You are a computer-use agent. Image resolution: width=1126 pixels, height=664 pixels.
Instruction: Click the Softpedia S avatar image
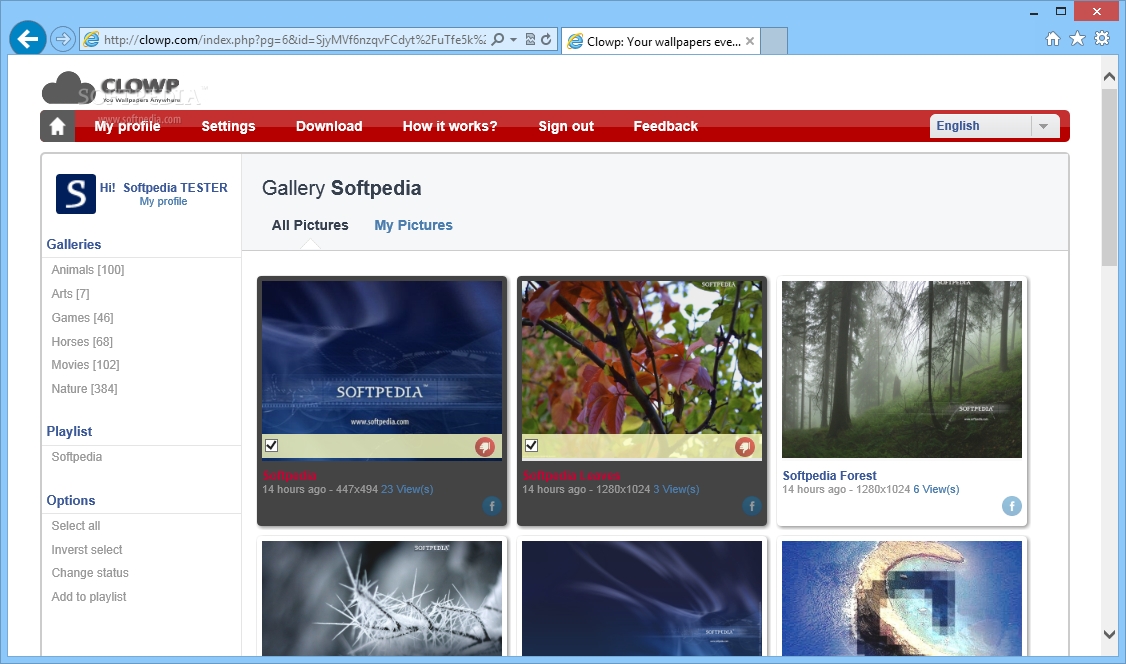point(75,194)
